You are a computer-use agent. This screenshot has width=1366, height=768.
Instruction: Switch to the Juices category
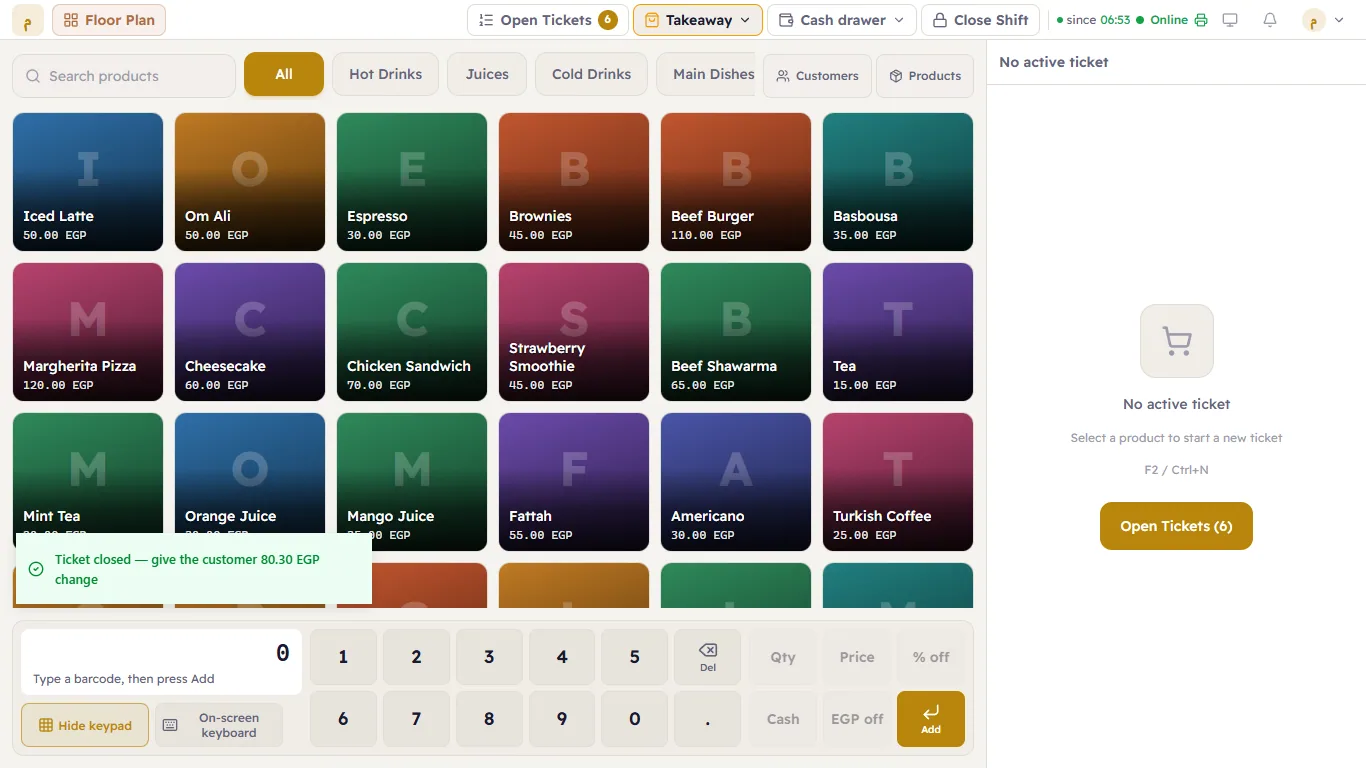click(x=487, y=74)
